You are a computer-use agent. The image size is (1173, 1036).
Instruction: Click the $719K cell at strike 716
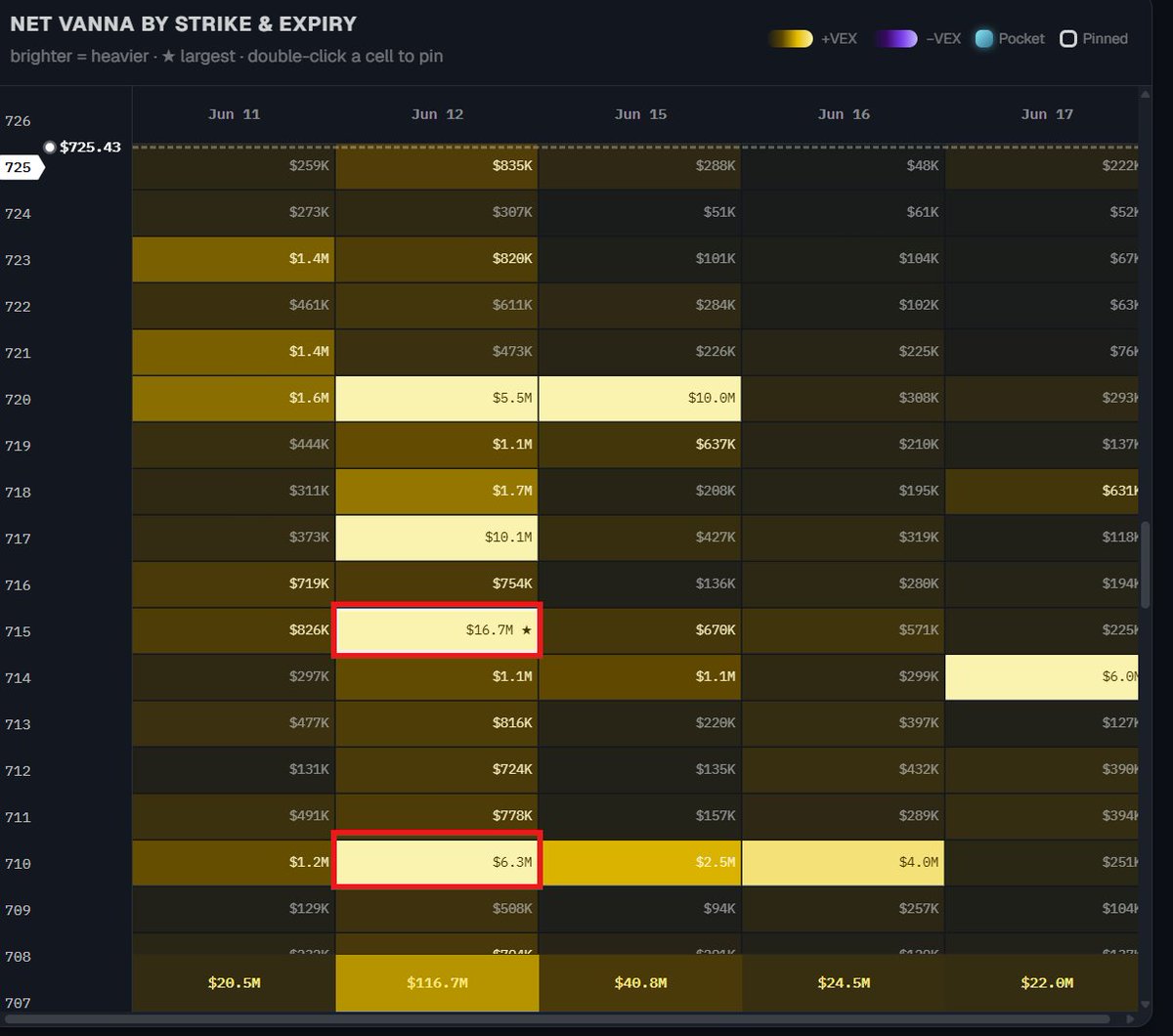[234, 584]
